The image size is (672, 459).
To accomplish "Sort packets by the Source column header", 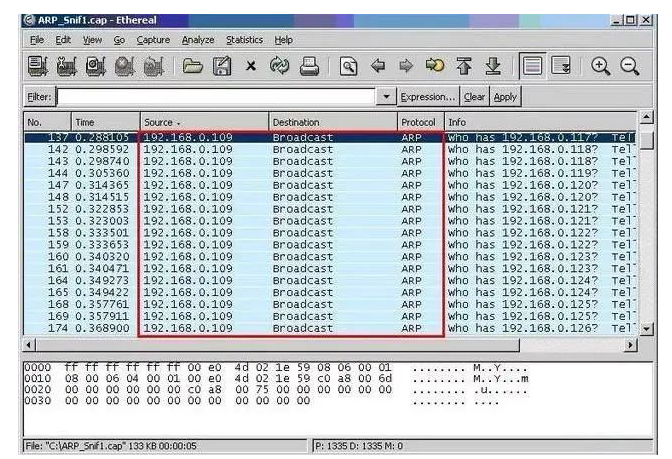I will click(200, 121).
